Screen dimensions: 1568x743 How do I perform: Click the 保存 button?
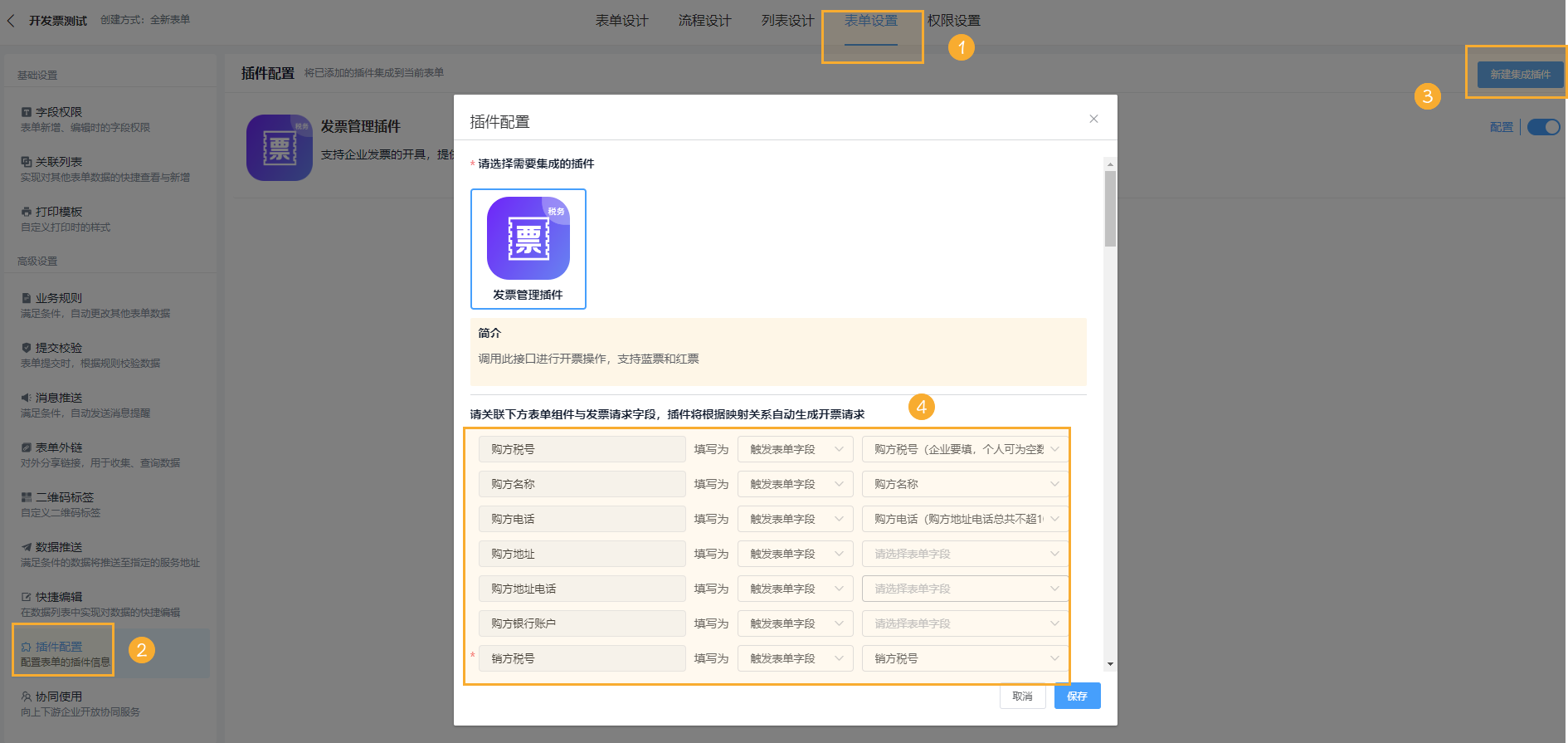(1077, 696)
